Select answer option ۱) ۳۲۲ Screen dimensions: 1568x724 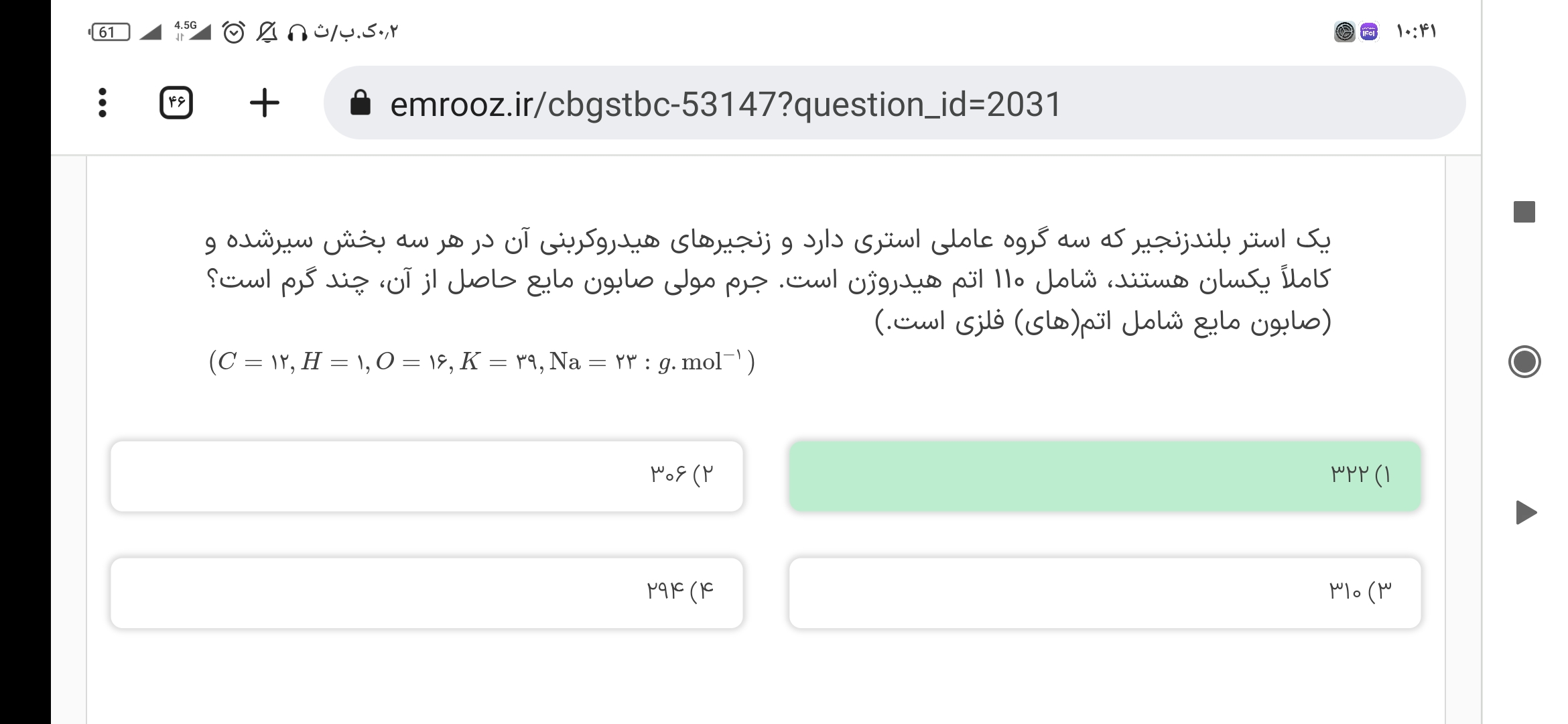tap(1104, 476)
